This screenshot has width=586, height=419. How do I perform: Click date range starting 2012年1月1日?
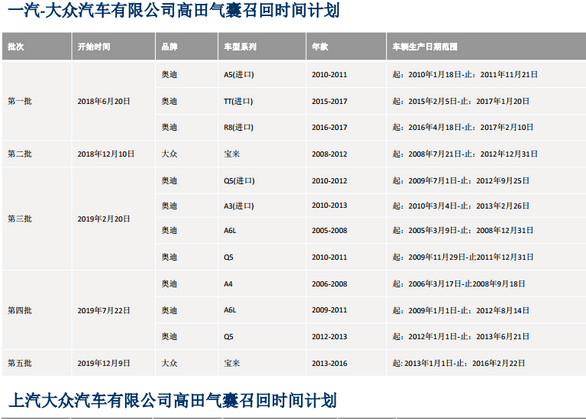click(x=461, y=337)
